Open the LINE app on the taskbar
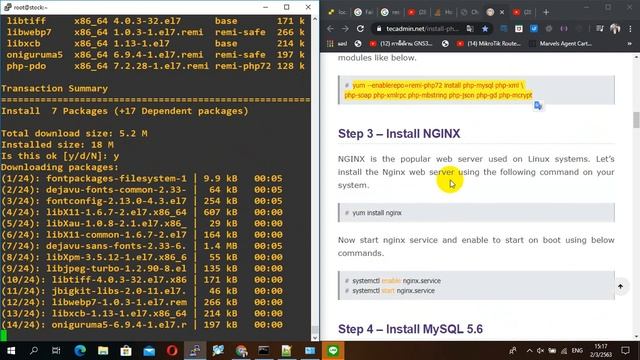 [333, 351]
